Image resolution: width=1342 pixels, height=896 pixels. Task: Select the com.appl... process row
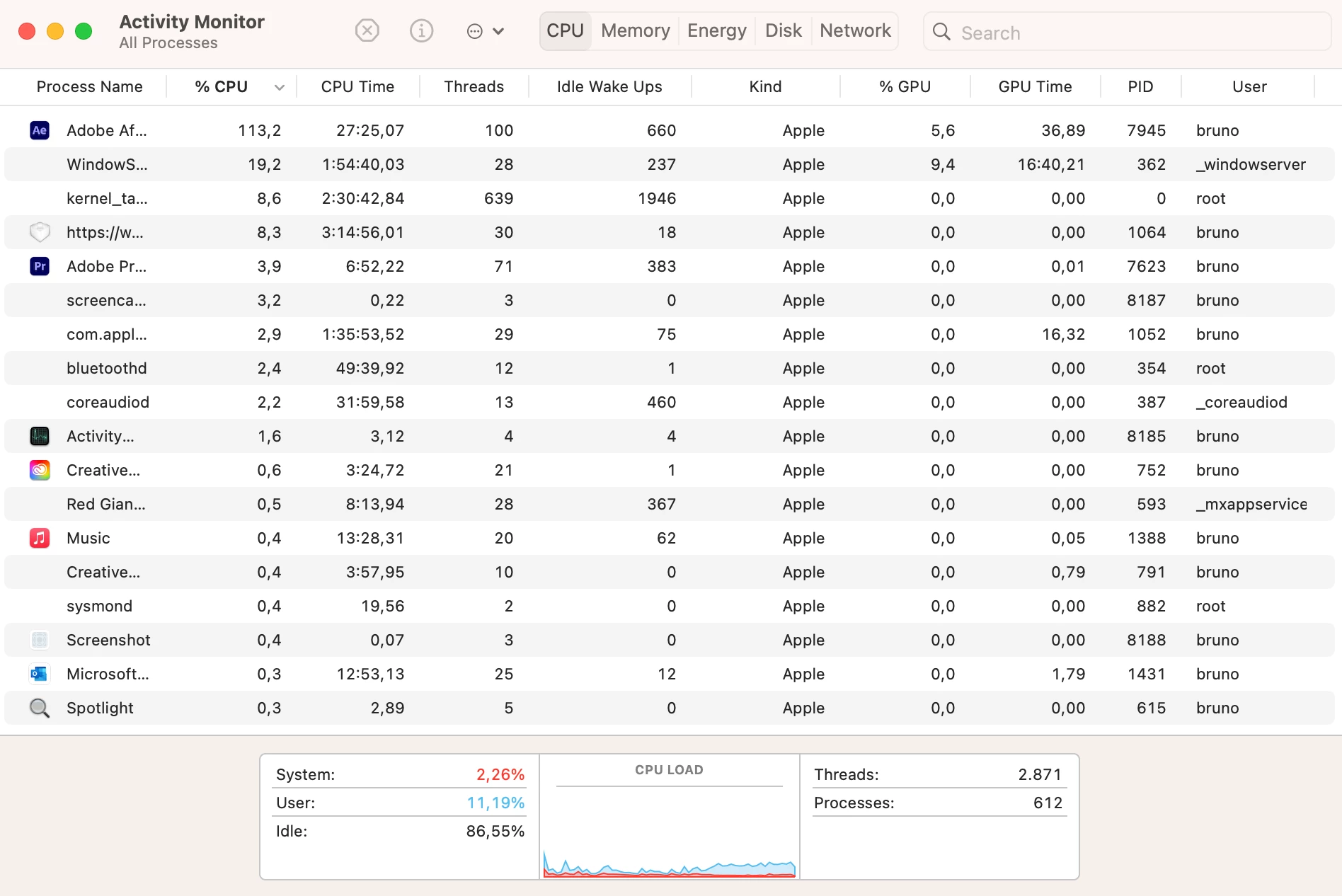670,334
